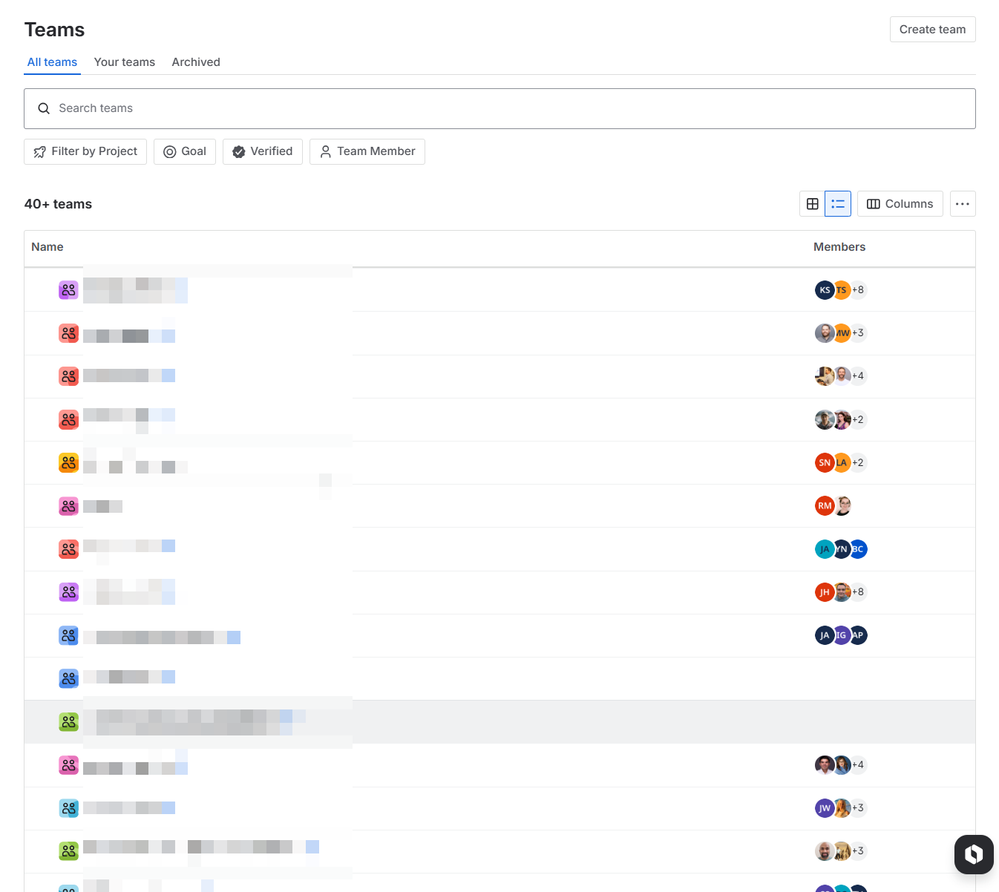Click the red team icon in MW +3 row
Screen dimensions: 999x892
(x=69, y=333)
